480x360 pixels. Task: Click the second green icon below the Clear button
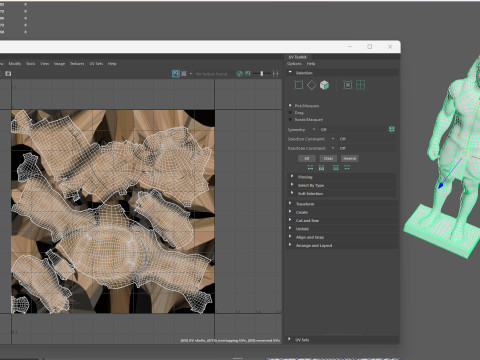[321, 167]
